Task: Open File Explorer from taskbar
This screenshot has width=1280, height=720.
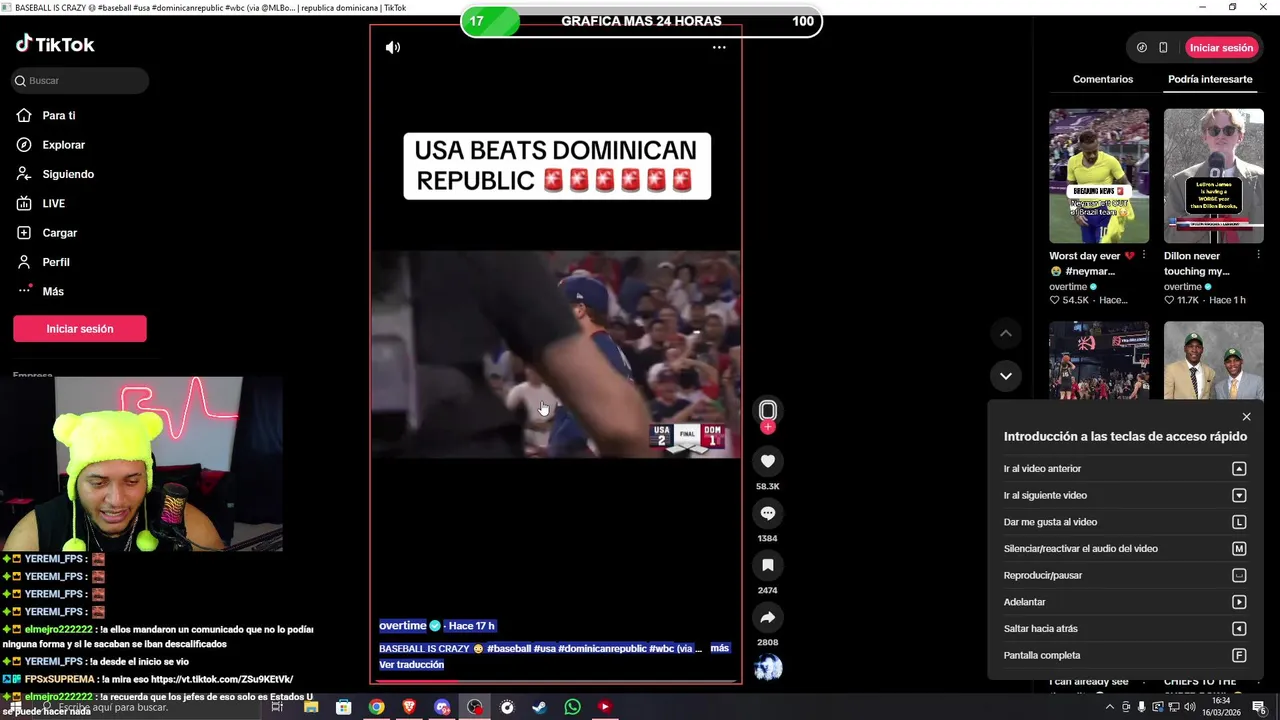Action: click(x=311, y=707)
